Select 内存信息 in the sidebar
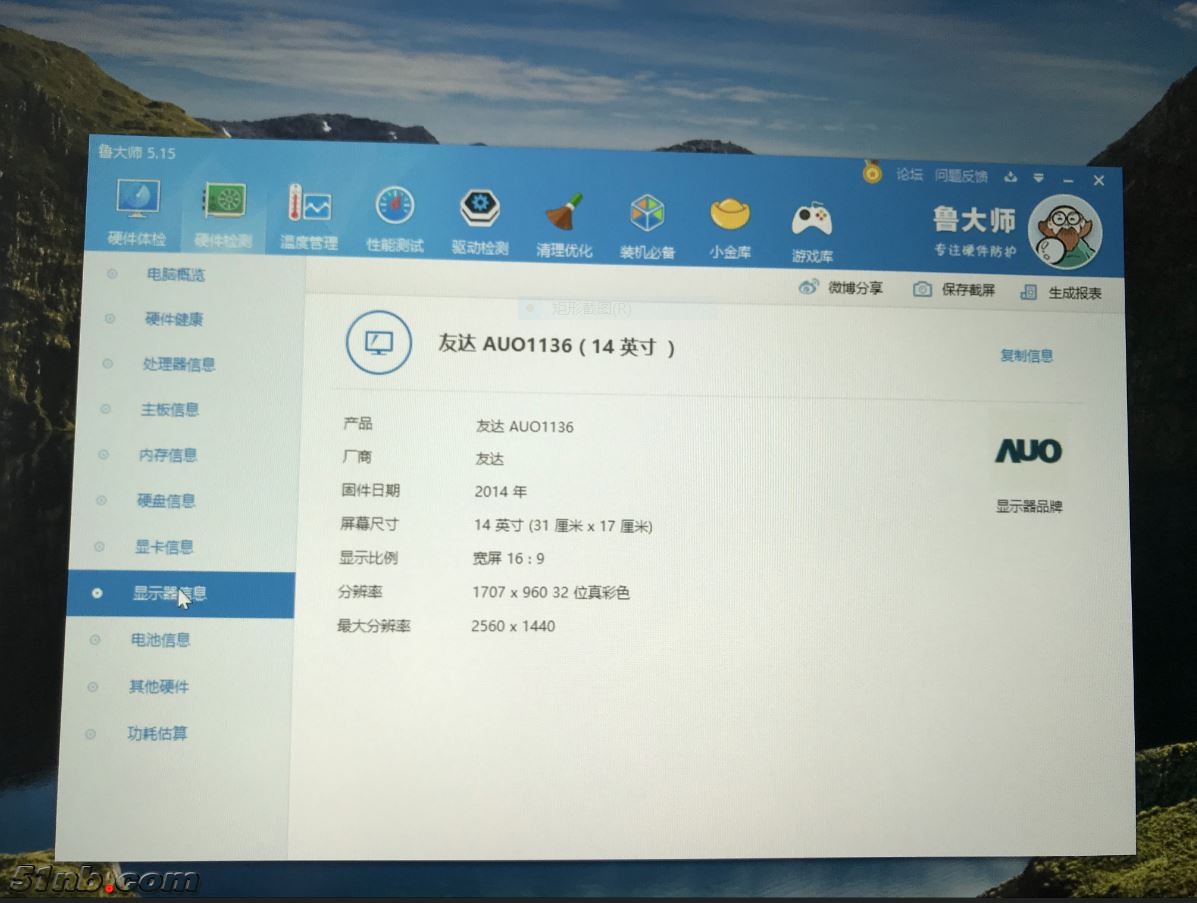Viewport: 1197px width, 903px height. (x=167, y=455)
